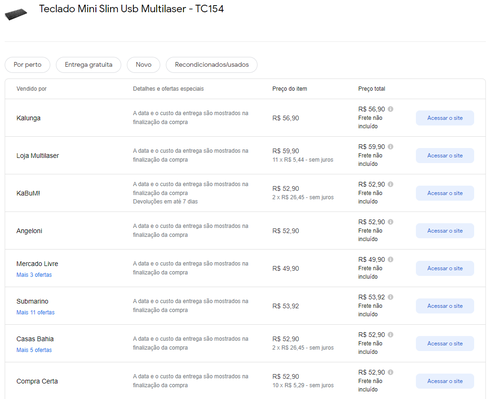Open total price info icon for Mercado Livre

click(x=390, y=259)
